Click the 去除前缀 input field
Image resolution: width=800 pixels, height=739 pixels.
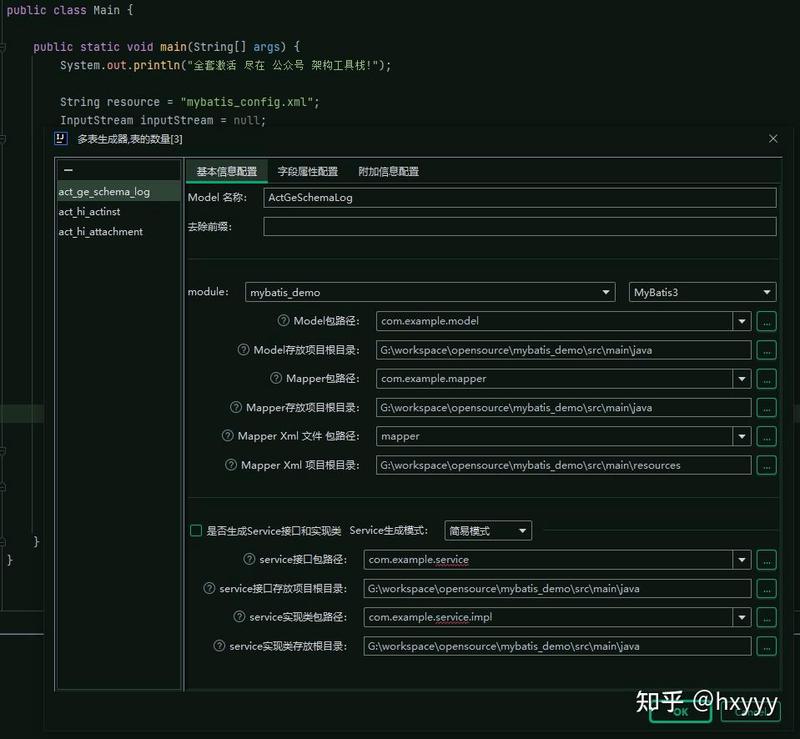(519, 227)
